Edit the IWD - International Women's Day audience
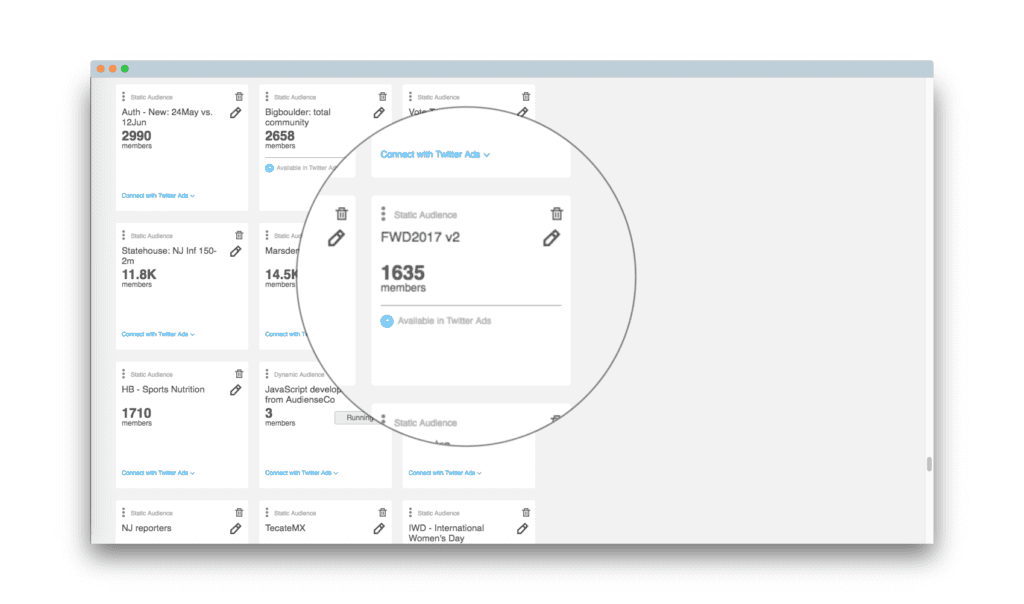The width and height of the screenshot is (1024, 604). [x=522, y=529]
